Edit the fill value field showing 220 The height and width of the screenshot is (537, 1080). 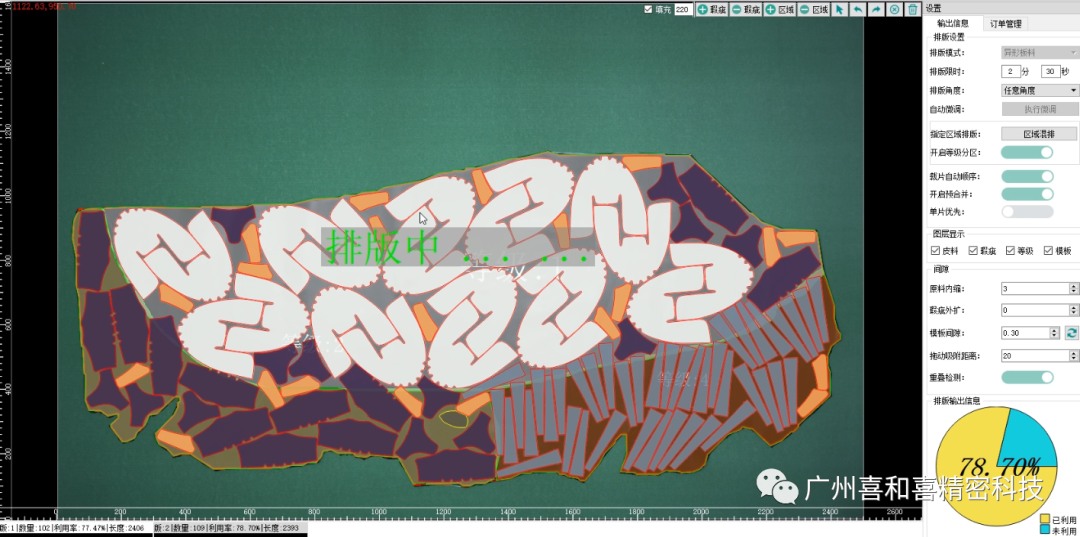[x=683, y=10]
